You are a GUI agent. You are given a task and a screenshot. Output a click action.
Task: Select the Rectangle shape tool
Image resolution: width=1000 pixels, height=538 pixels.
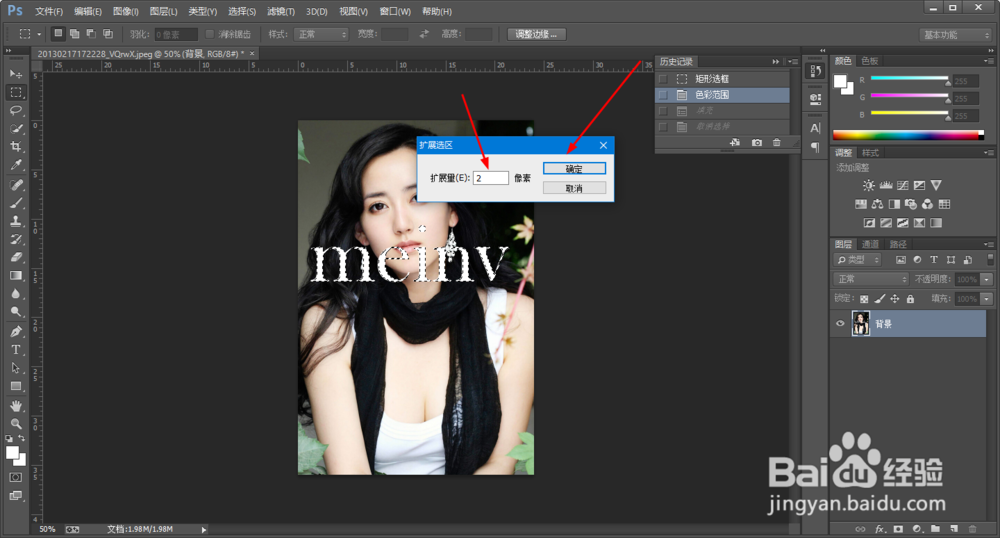16,386
